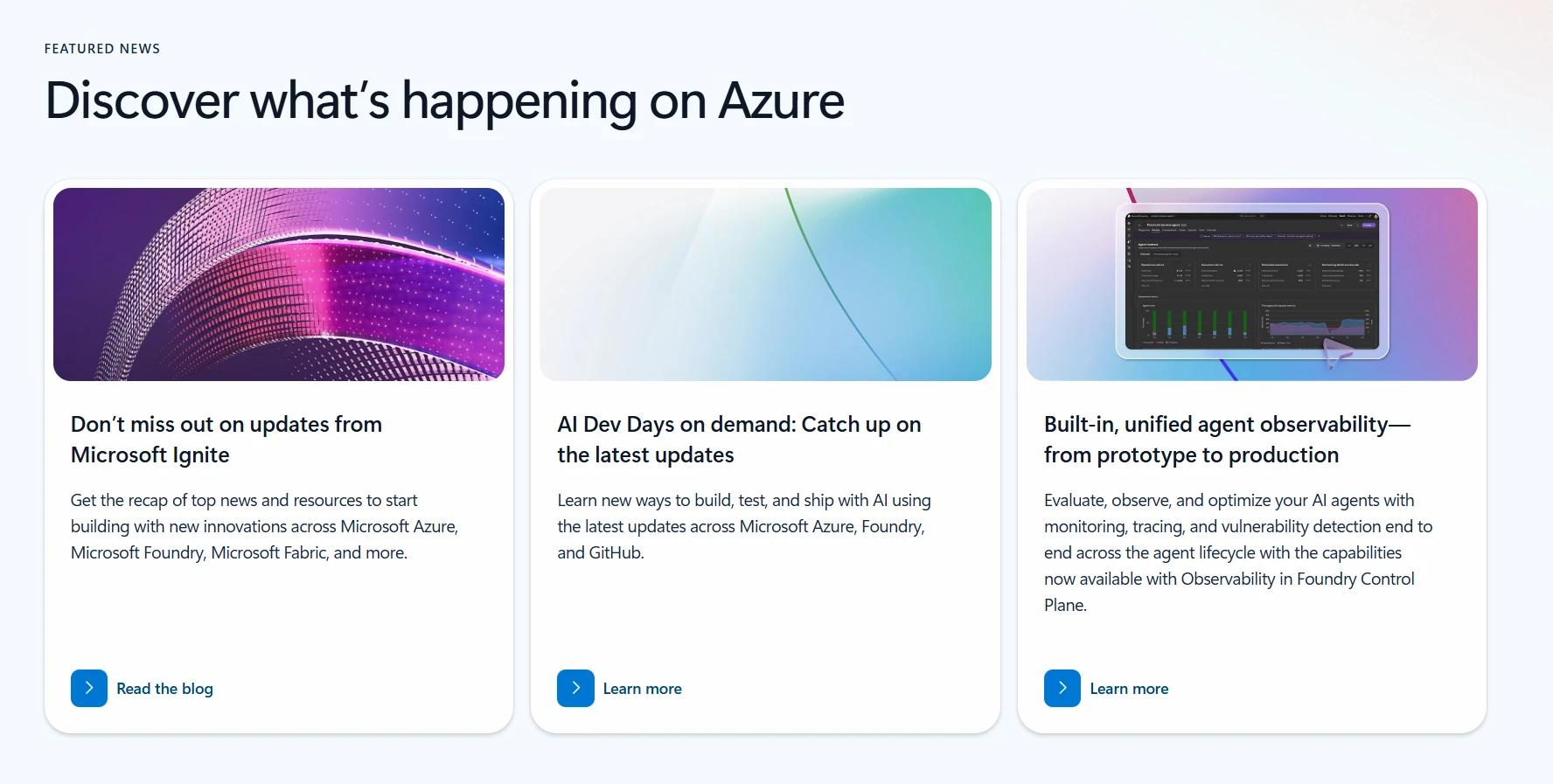
Task: Open the purple Microsoft Ignite thumbnail image
Action: (x=279, y=284)
